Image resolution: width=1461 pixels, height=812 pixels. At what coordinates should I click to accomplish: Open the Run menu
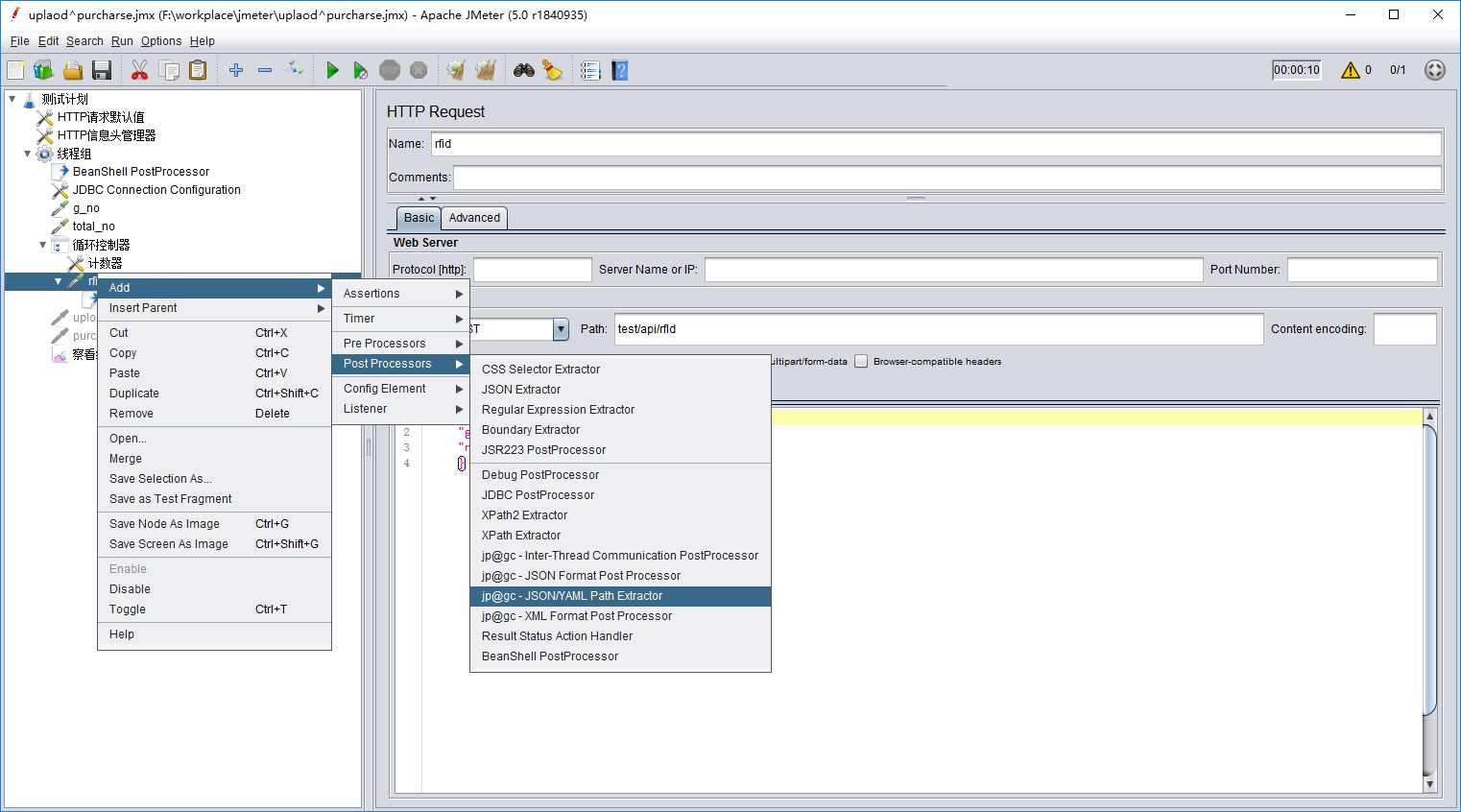122,41
